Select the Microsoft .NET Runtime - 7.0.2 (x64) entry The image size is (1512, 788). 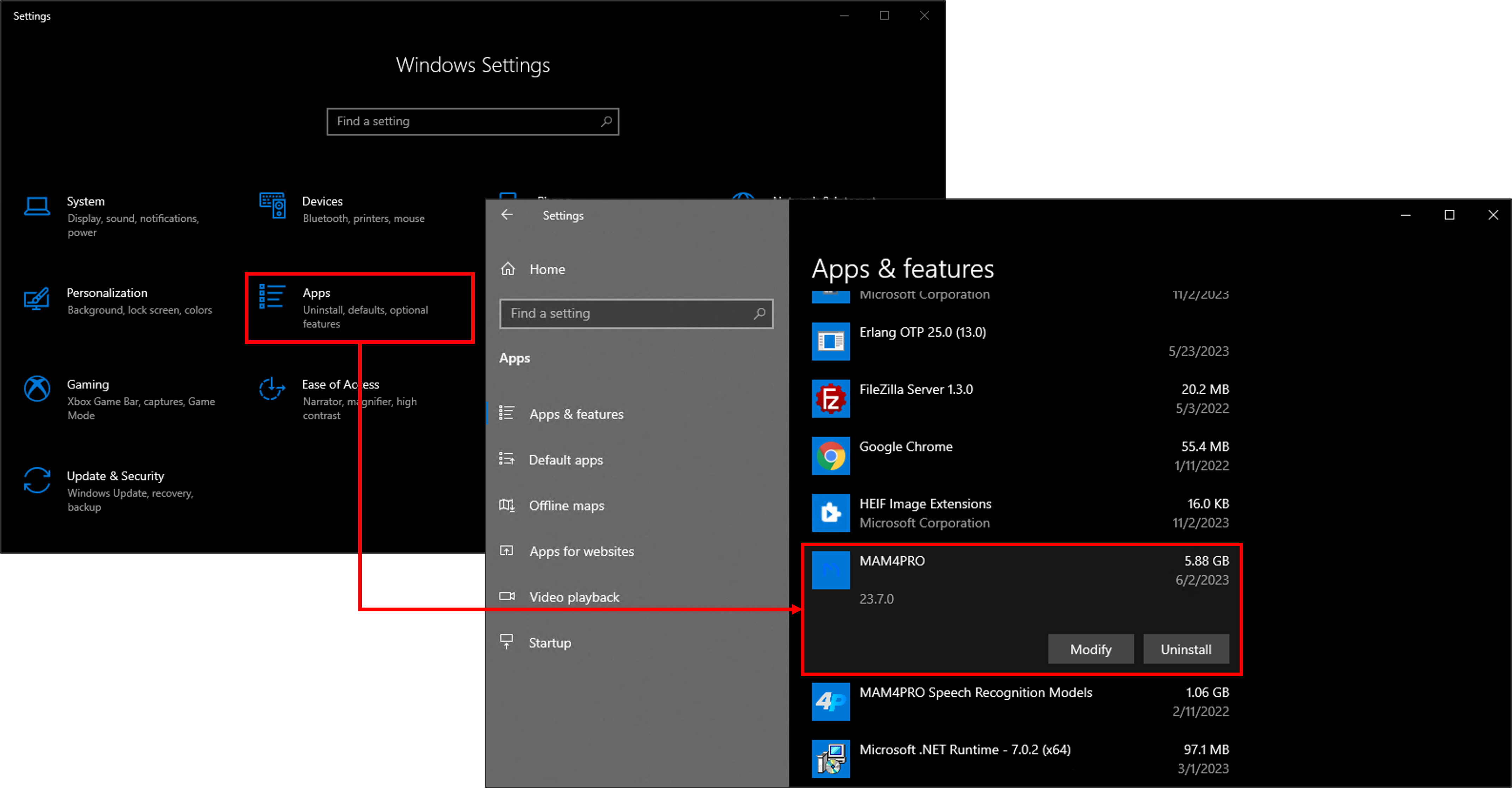point(1021,759)
